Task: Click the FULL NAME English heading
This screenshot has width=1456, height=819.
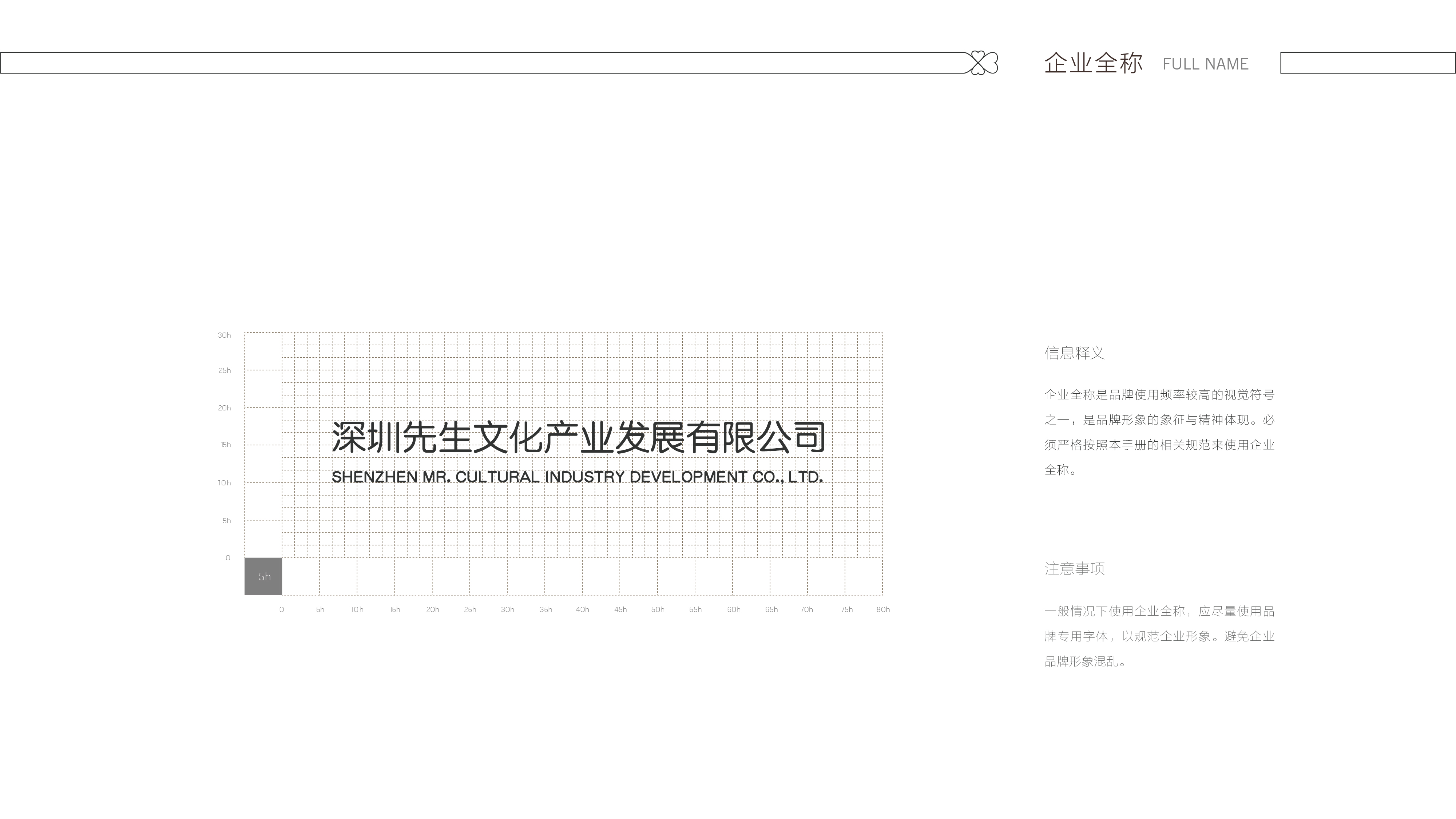Action: [x=1205, y=64]
